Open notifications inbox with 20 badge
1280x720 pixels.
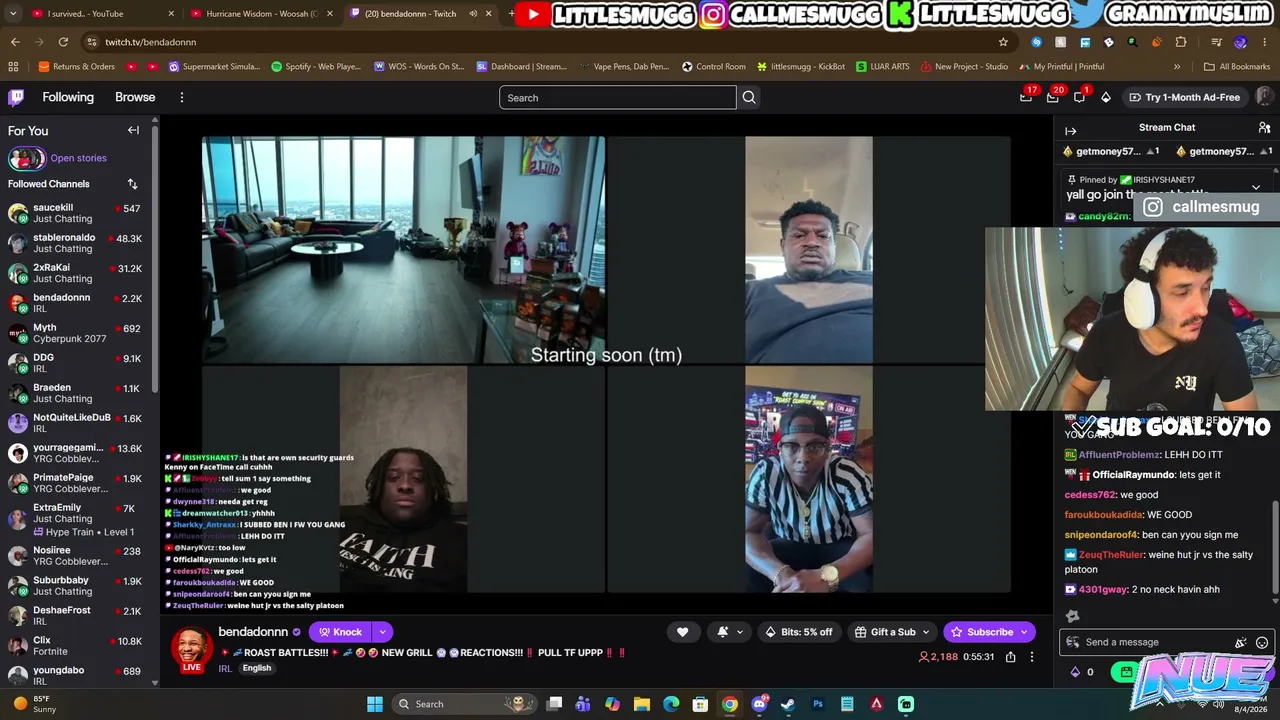[1053, 97]
